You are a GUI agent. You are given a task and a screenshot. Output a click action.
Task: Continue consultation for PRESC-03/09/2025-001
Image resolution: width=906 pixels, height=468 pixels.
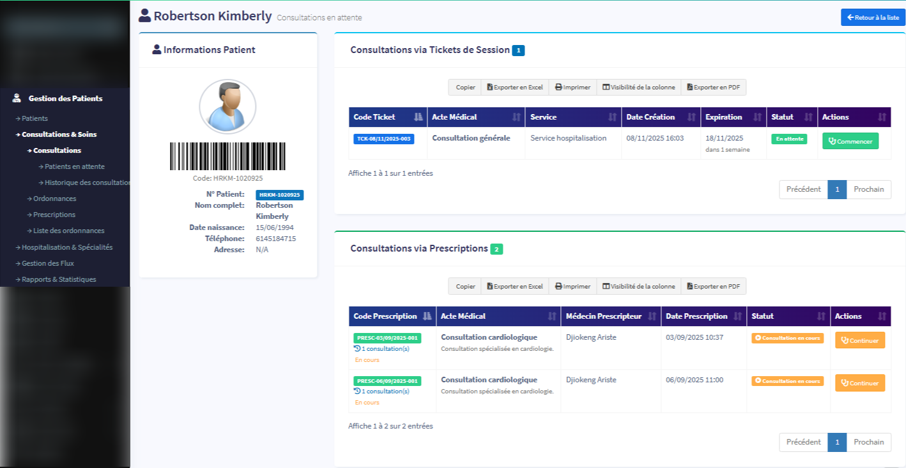(x=859, y=340)
